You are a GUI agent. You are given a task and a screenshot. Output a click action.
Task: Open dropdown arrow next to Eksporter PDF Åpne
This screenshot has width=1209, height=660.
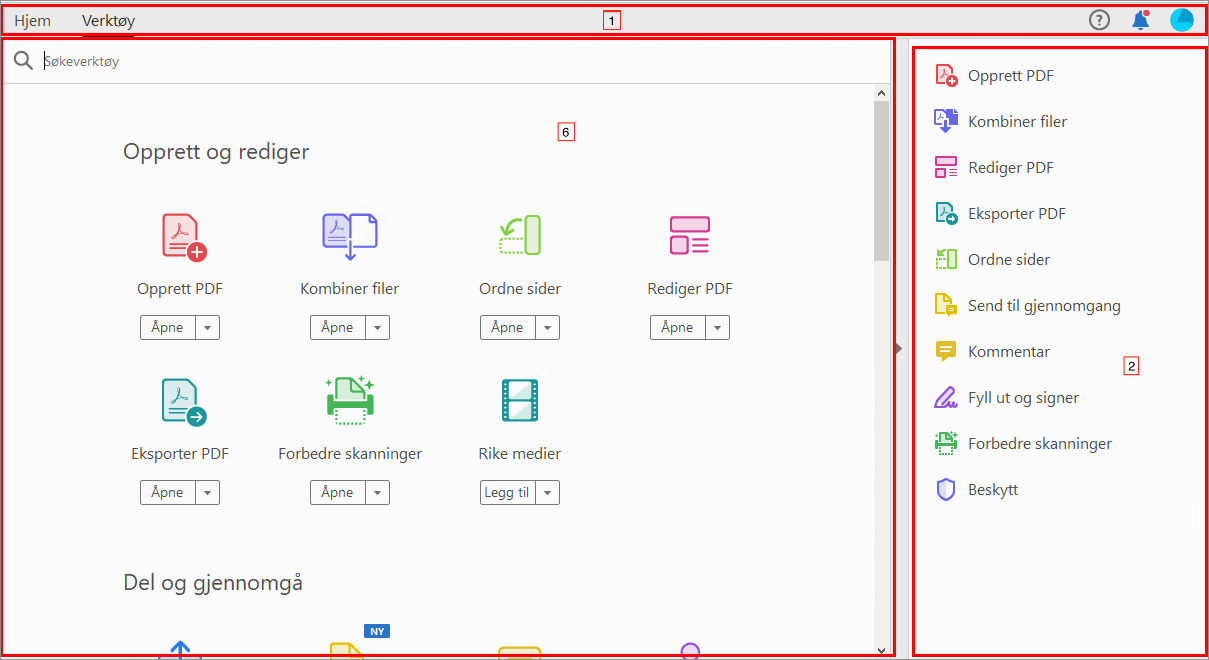point(207,493)
